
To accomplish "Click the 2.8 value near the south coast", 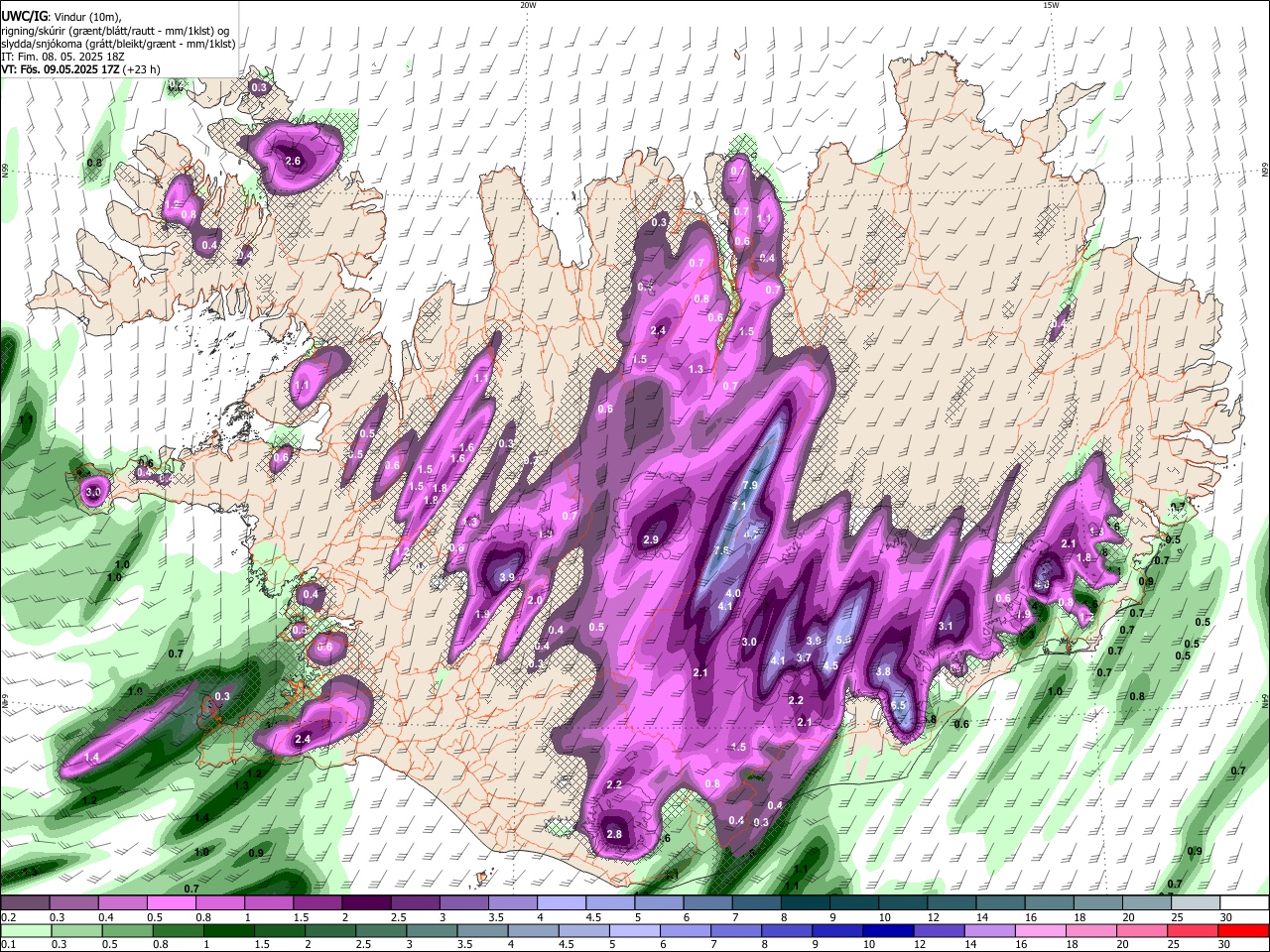I will pos(614,834).
